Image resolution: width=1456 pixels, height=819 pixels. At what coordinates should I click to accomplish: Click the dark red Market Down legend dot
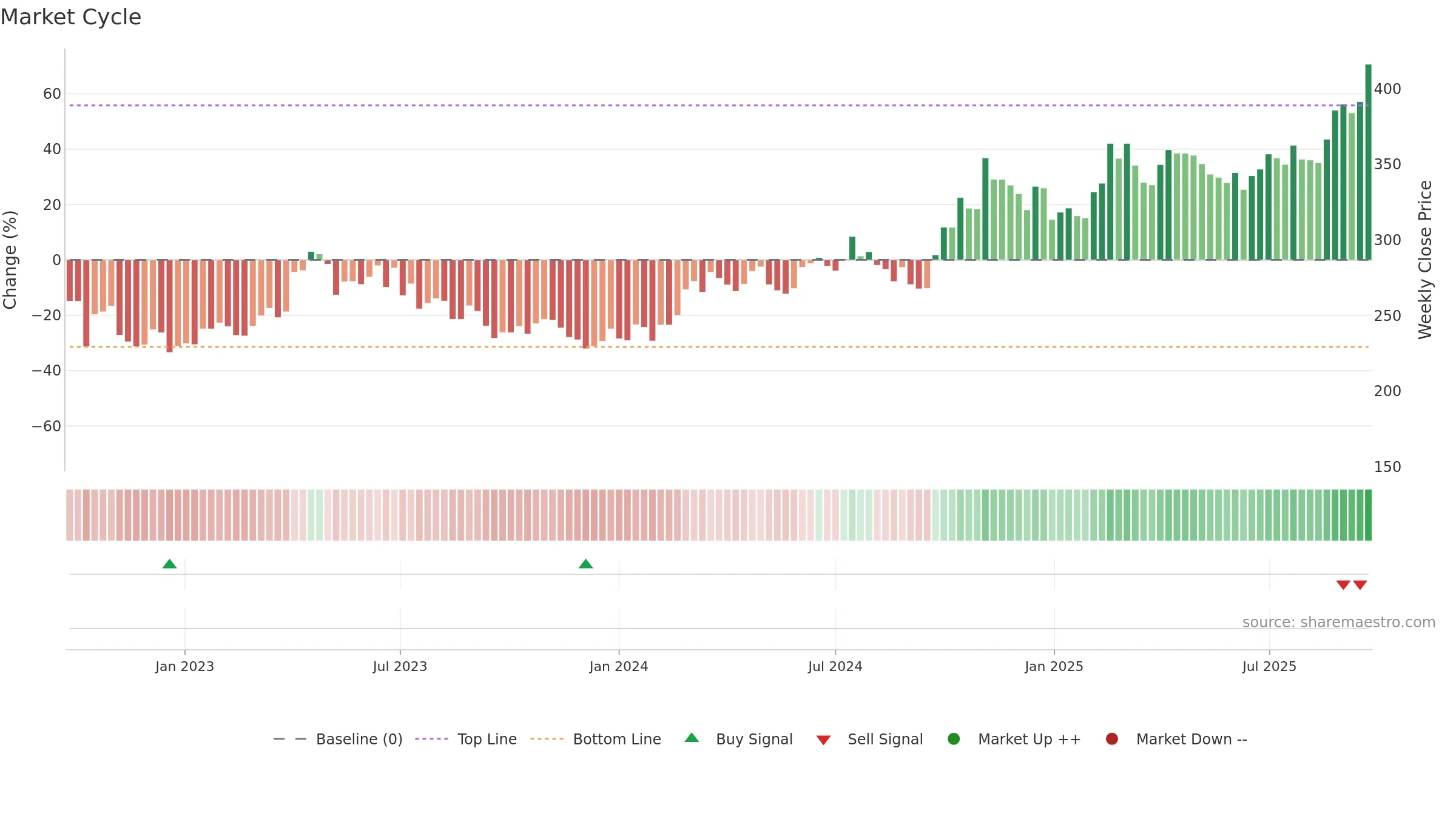(1112, 739)
